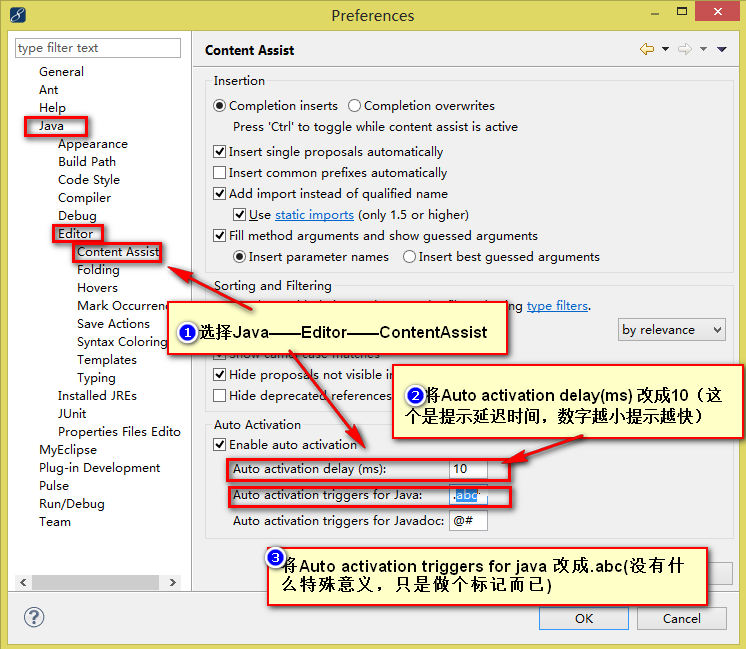Select Ant in the preferences tree

(49, 90)
